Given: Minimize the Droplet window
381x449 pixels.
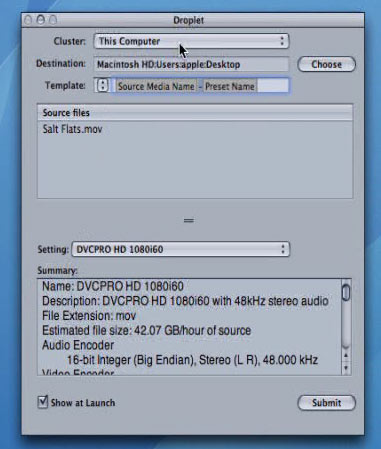Looking at the screenshot, I should click(41, 20).
